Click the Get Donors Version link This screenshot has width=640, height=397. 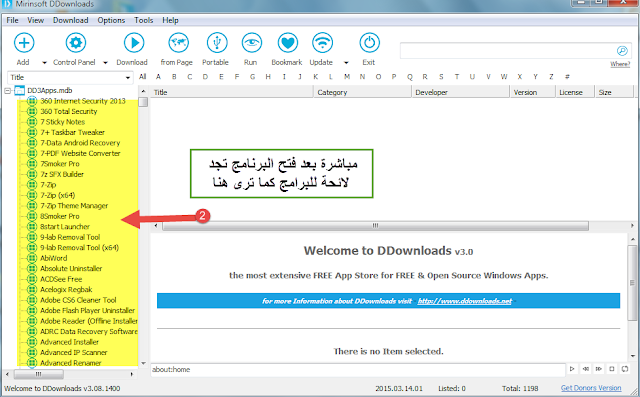click(x=591, y=388)
